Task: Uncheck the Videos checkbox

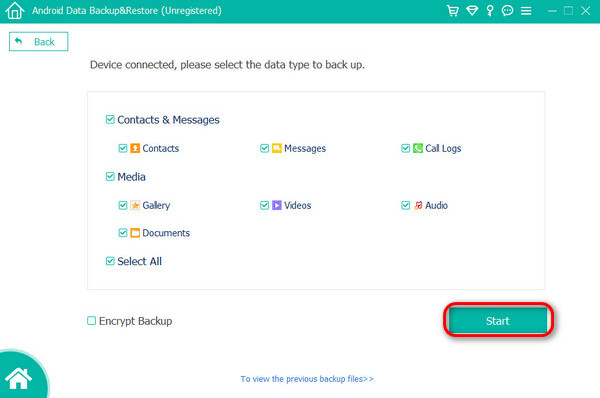Action: coord(264,206)
